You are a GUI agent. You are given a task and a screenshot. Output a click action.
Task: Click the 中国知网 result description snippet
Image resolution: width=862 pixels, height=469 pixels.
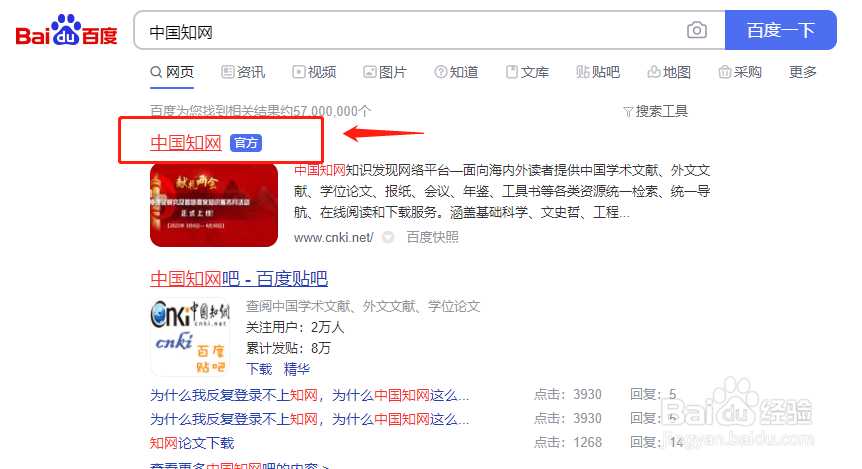[502, 191]
